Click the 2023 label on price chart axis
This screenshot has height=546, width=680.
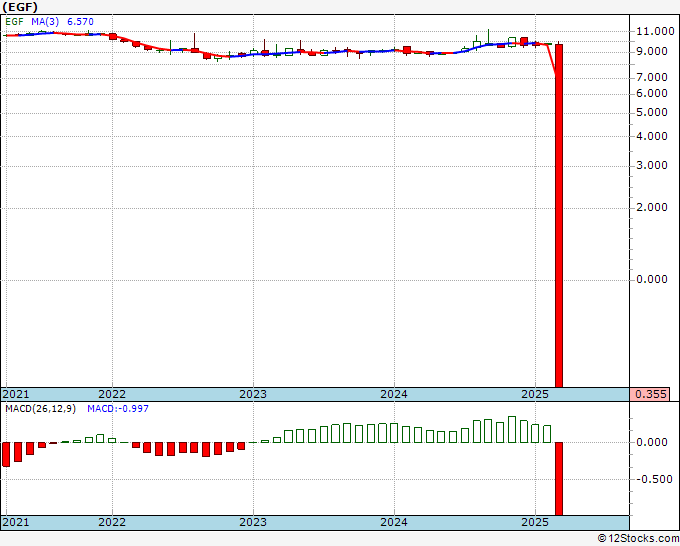pos(253,394)
